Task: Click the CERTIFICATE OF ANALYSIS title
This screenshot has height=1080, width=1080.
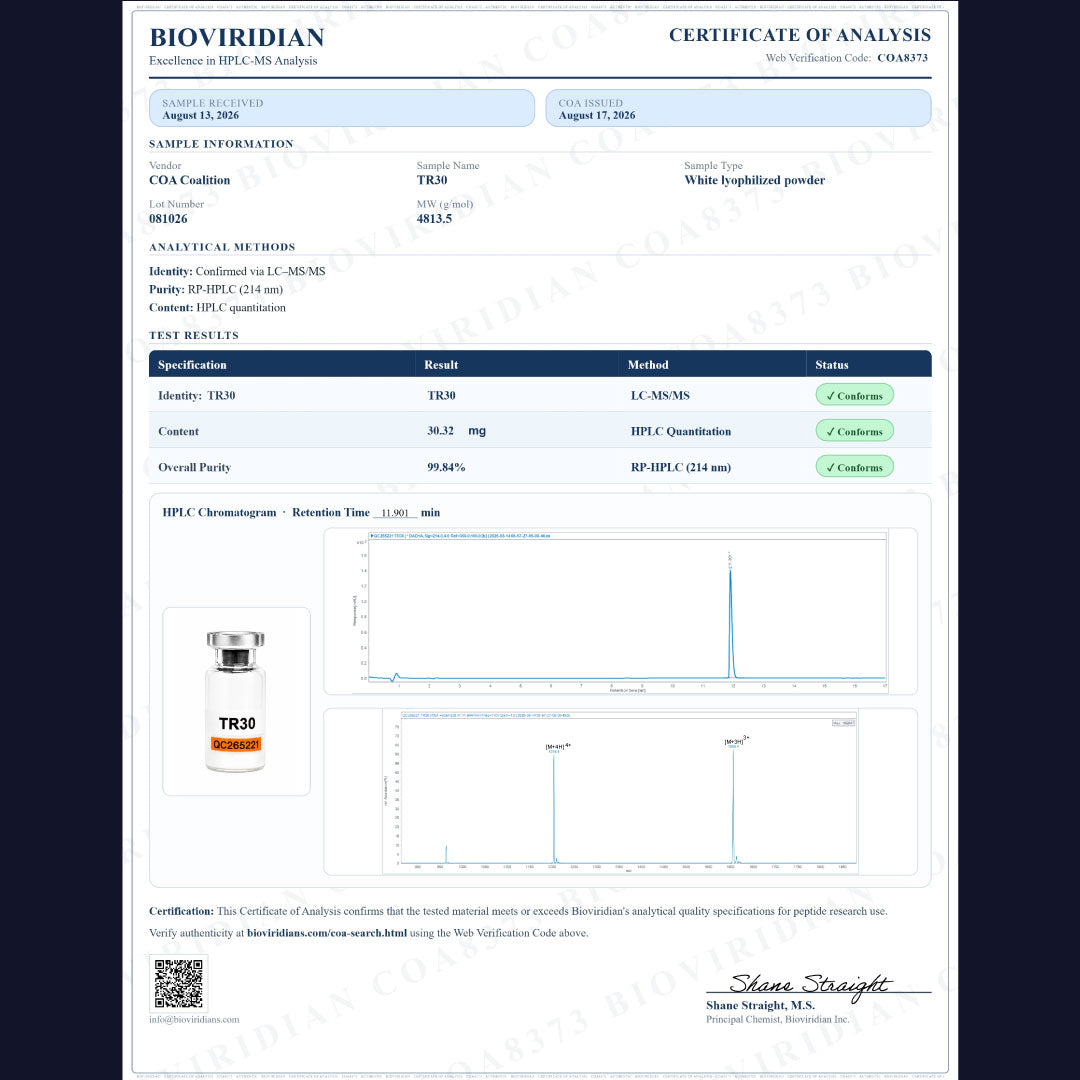Action: (800, 35)
